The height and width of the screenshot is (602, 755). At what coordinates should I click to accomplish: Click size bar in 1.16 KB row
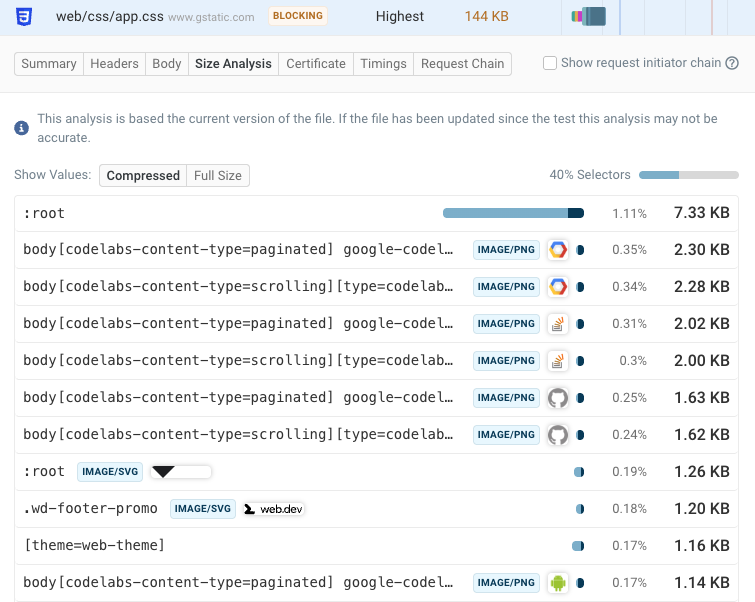click(578, 546)
